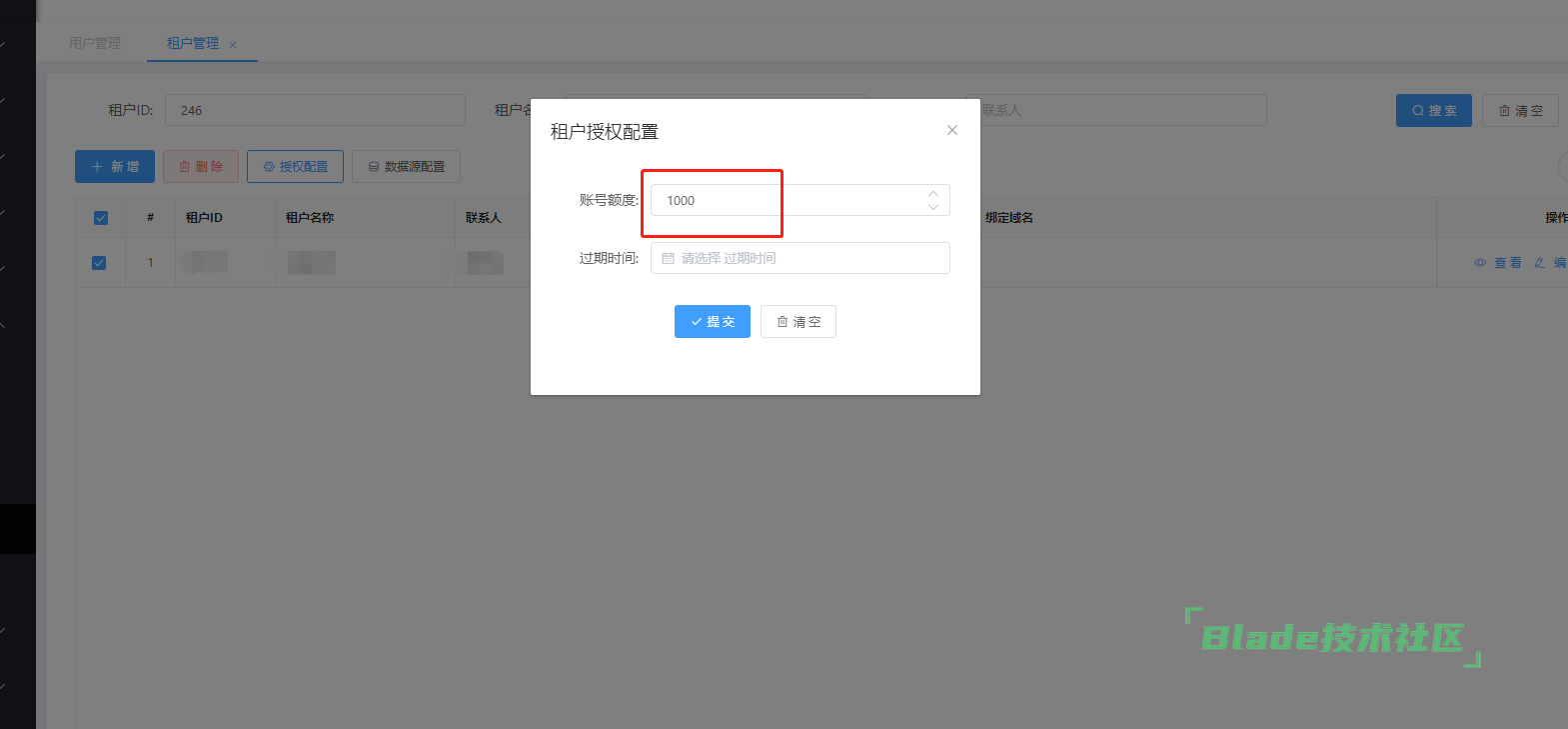The image size is (1568, 729).
Task: Click the 删除 button
Action: 201,166
